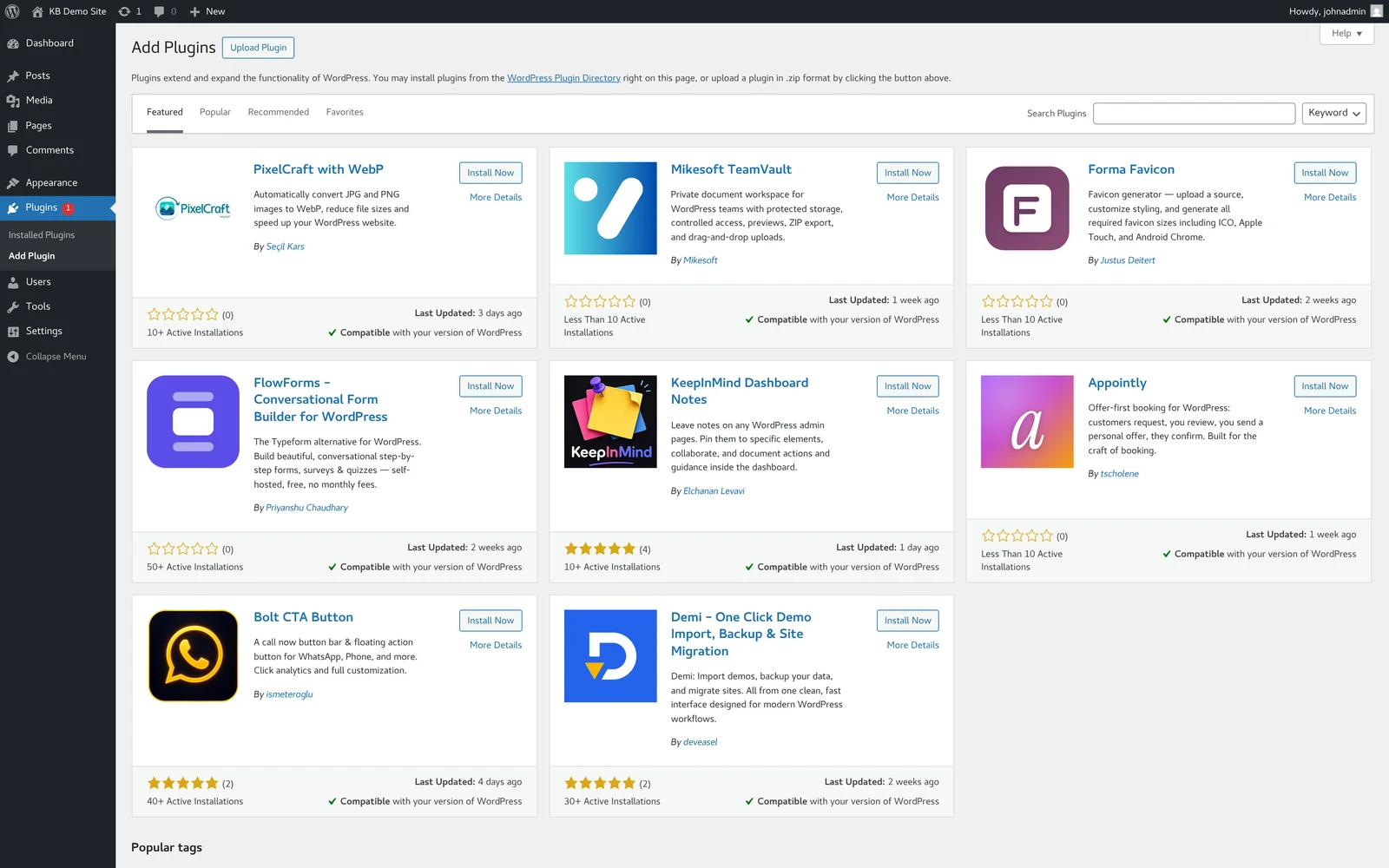1389x868 pixels.
Task: Click the Appointly plugin icon
Action: [x=1027, y=422]
